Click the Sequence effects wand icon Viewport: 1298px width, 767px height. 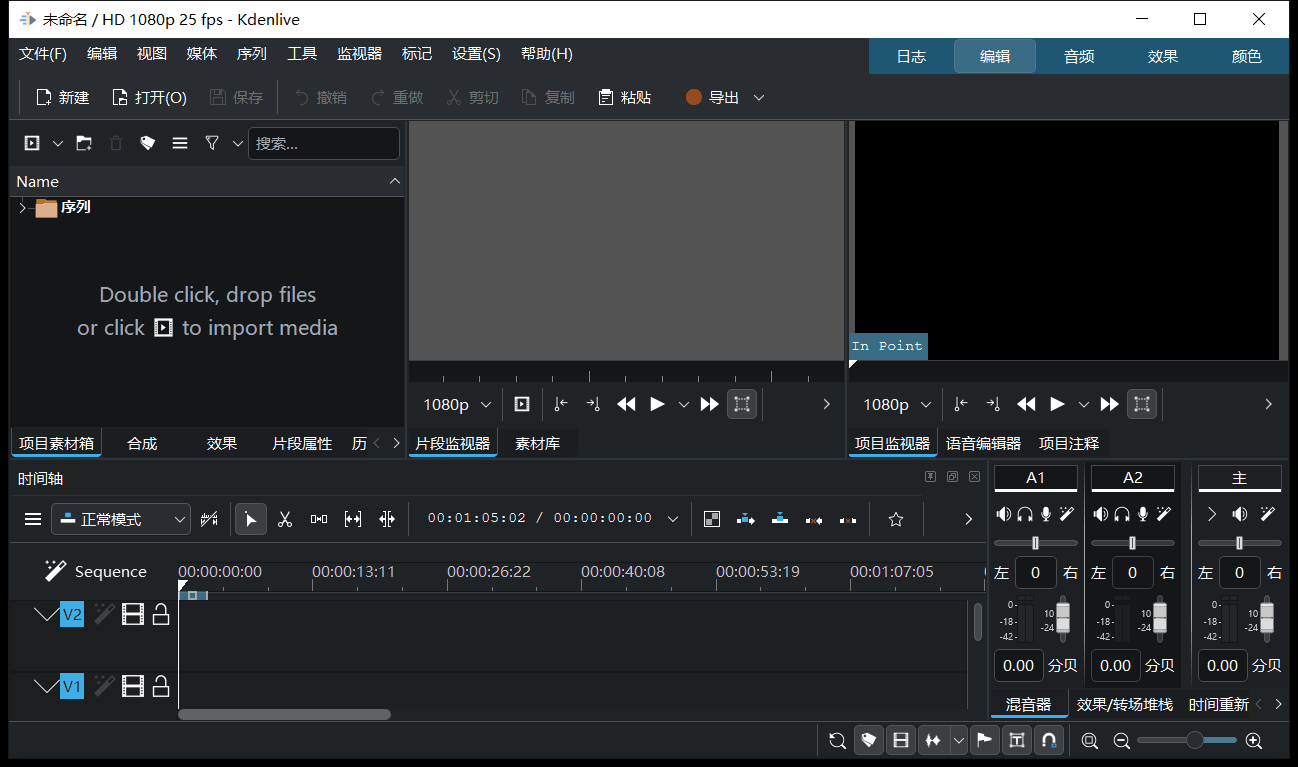[x=55, y=571]
